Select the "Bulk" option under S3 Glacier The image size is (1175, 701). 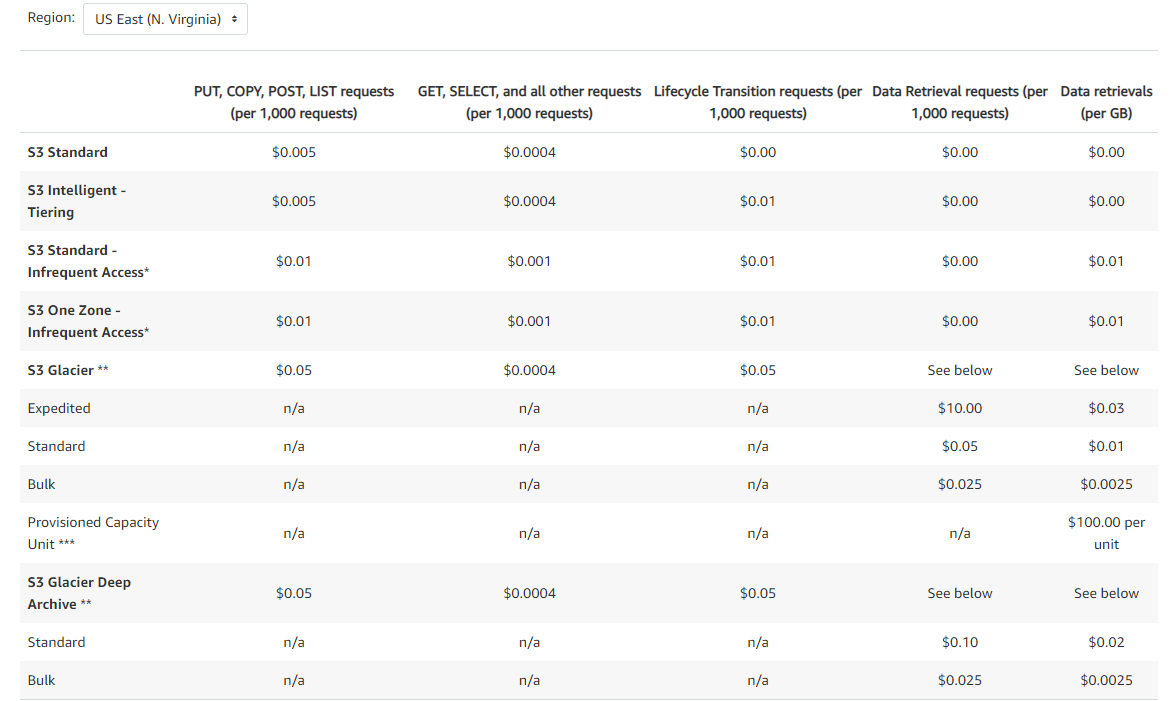pos(41,484)
